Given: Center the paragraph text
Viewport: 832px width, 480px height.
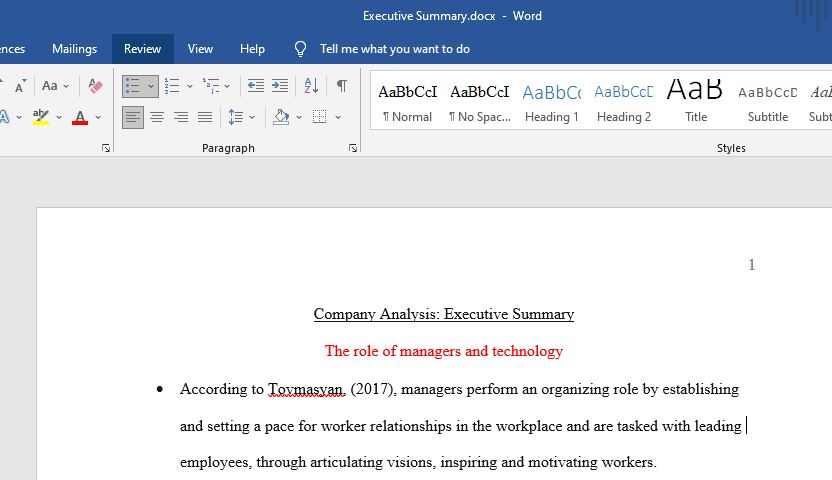Looking at the screenshot, I should tap(157, 117).
